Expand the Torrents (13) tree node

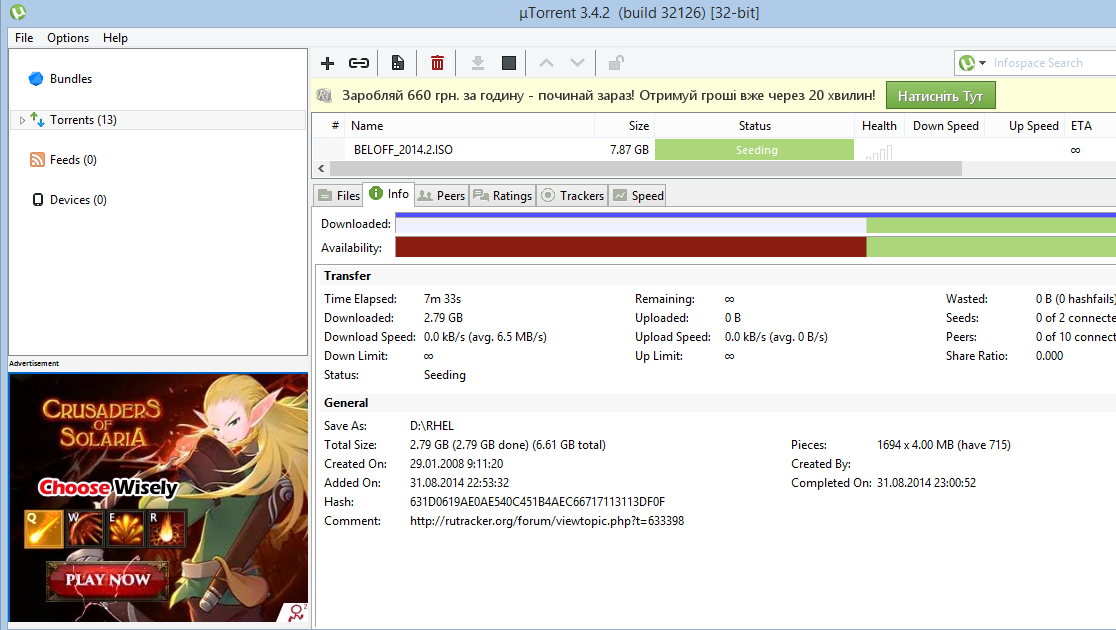tap(23, 120)
